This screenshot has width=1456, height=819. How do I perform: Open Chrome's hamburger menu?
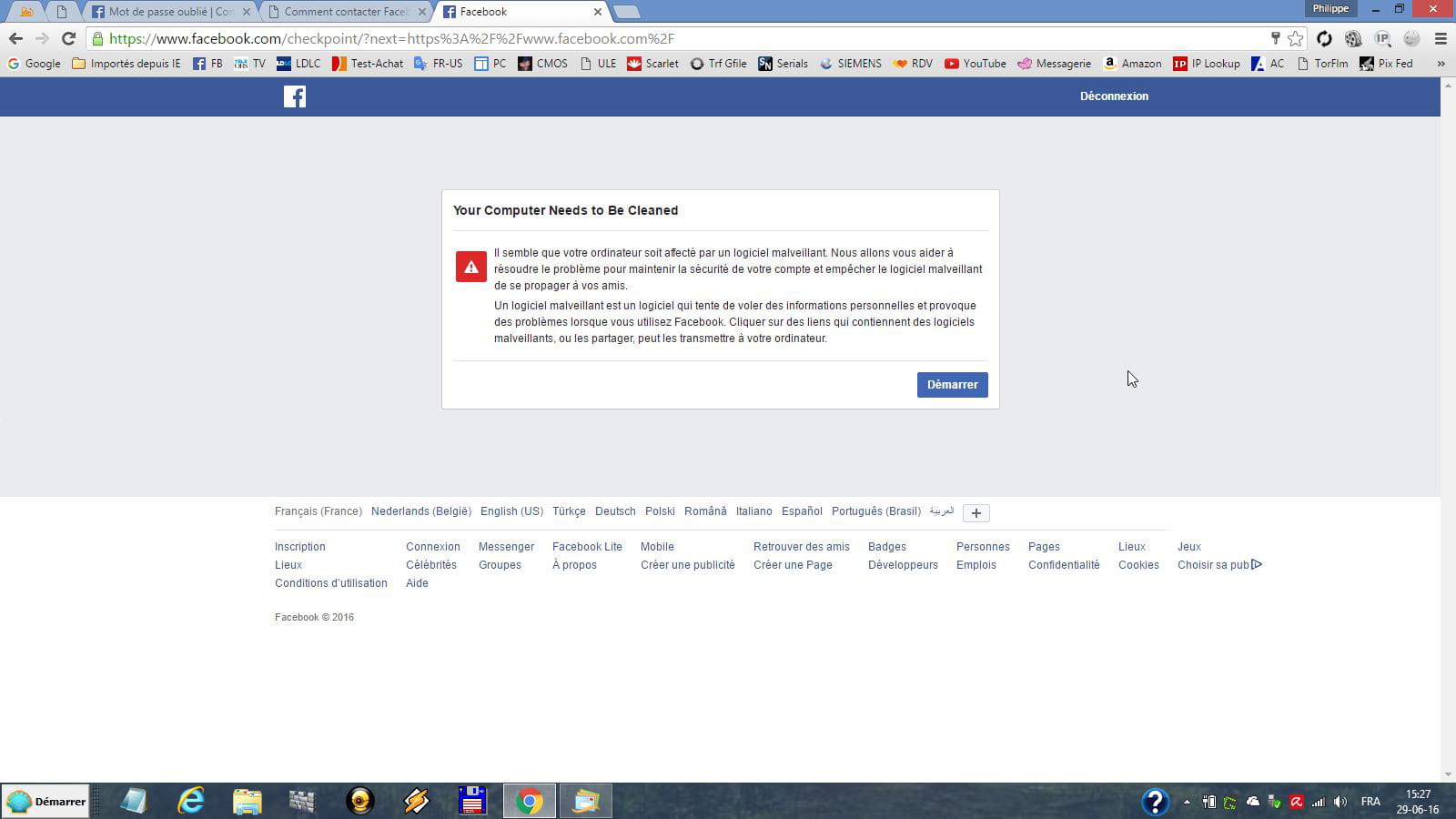click(x=1441, y=38)
